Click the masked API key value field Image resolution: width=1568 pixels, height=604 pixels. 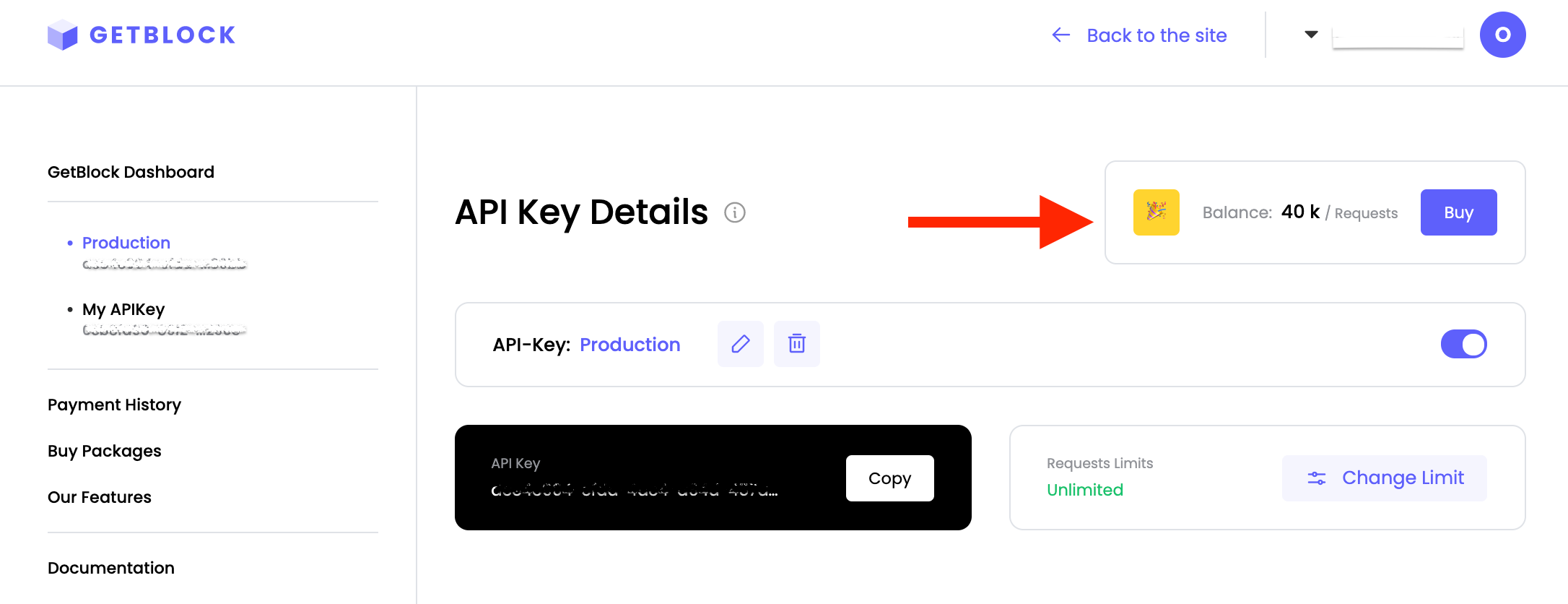635,490
